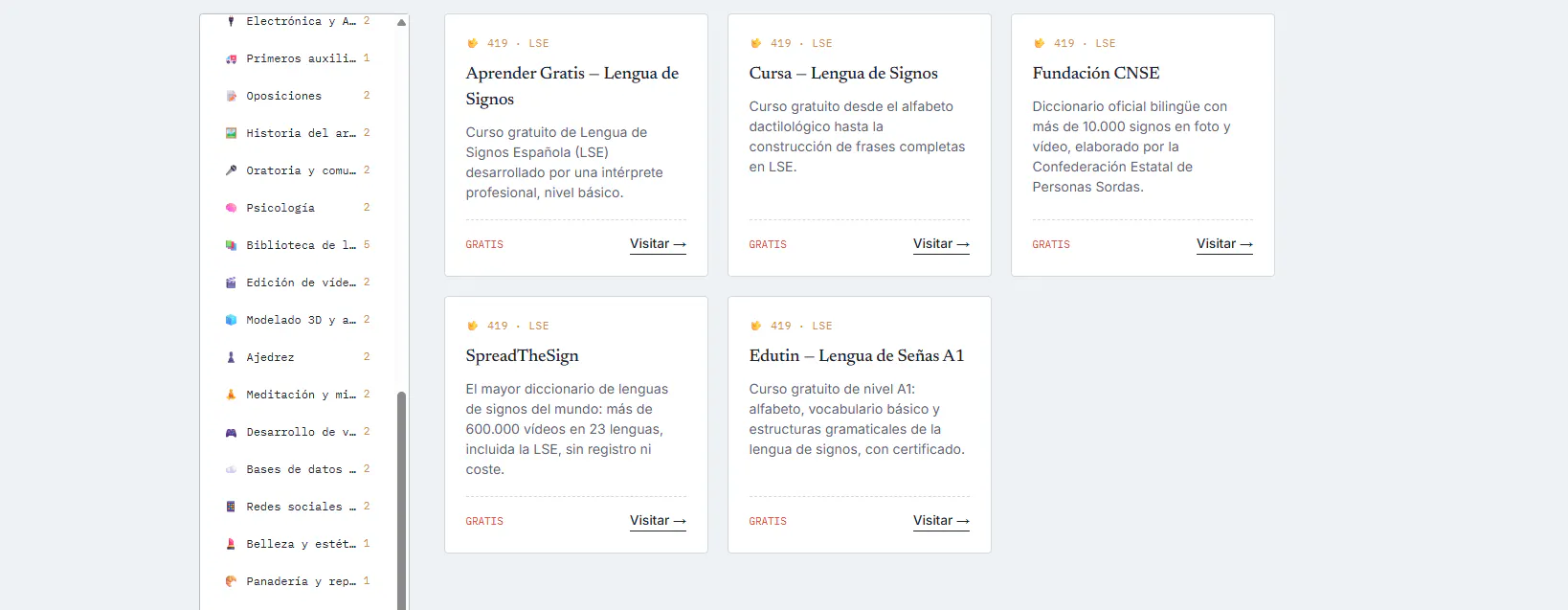Viewport: 1568px width, 610px height.
Task: Select Oratoria y comu… category
Action: pyautogui.click(x=298, y=170)
